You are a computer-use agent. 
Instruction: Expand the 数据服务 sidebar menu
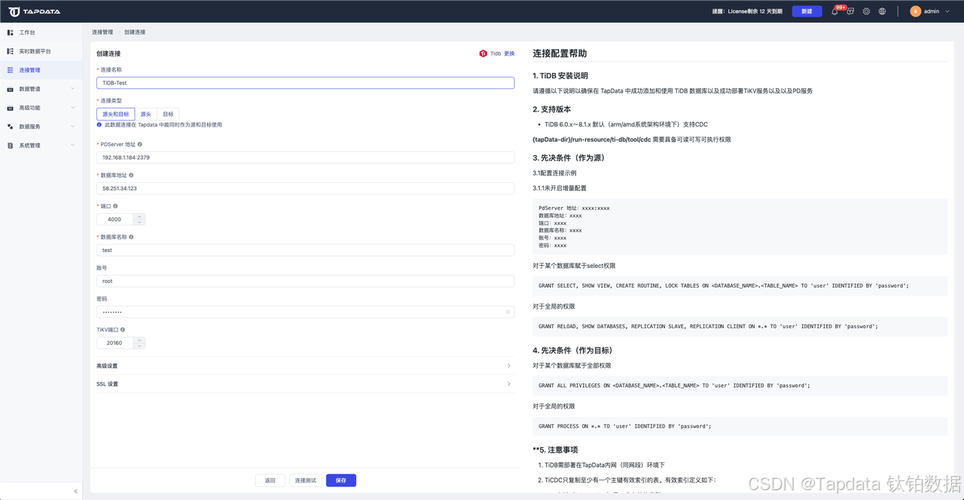(73, 127)
